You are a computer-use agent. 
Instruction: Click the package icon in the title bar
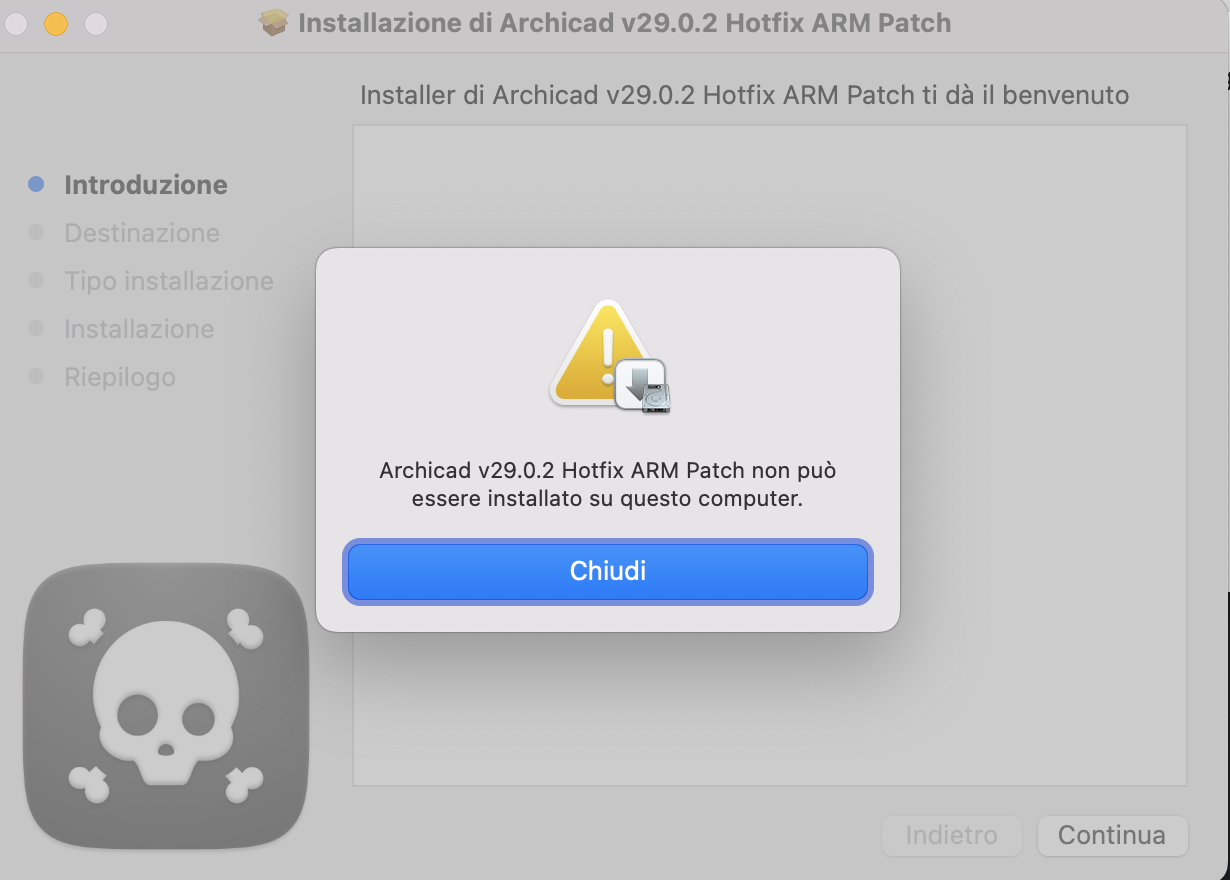(274, 22)
